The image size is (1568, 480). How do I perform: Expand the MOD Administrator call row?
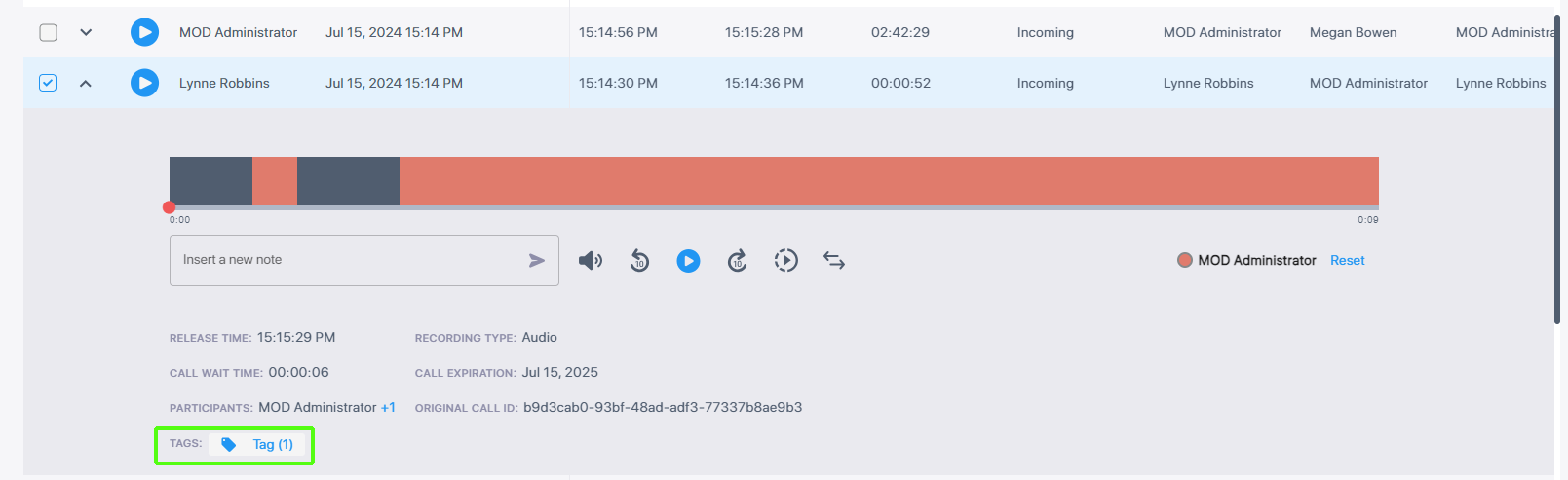(86, 32)
